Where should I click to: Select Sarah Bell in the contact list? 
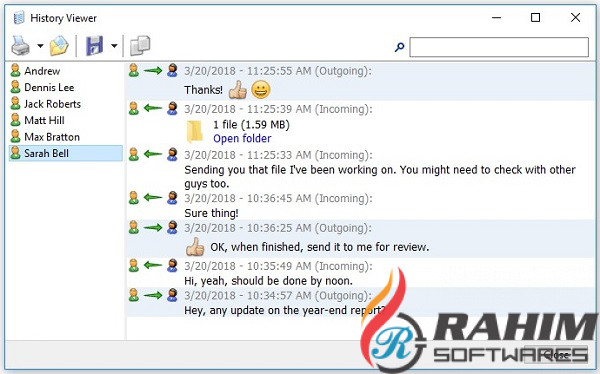point(65,153)
